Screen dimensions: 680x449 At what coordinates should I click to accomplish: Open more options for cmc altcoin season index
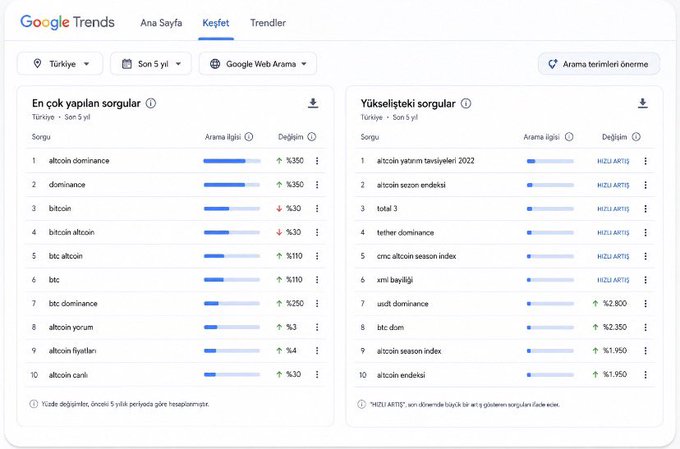point(645,256)
